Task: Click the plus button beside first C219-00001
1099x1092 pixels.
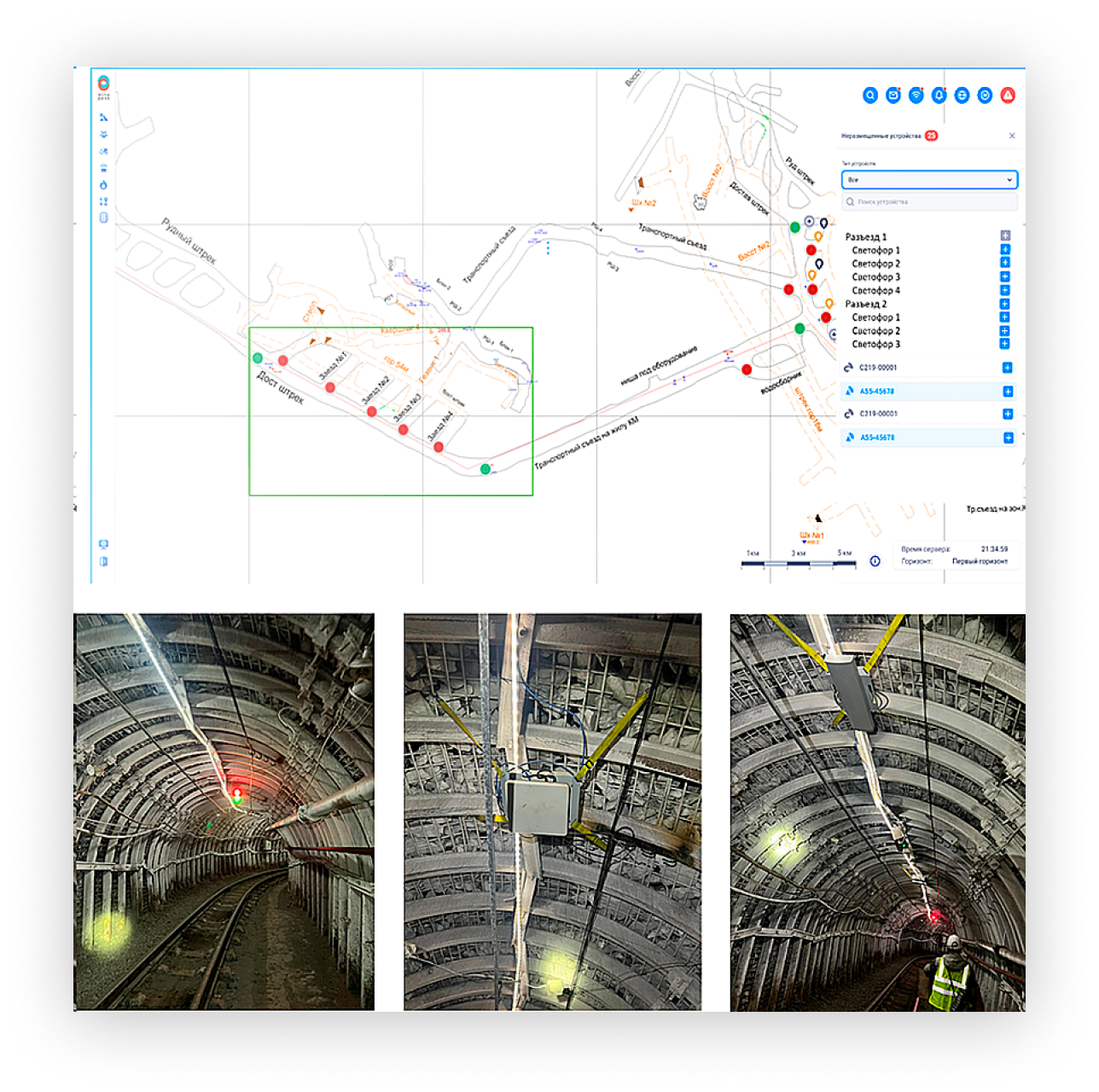Action: click(x=1007, y=368)
